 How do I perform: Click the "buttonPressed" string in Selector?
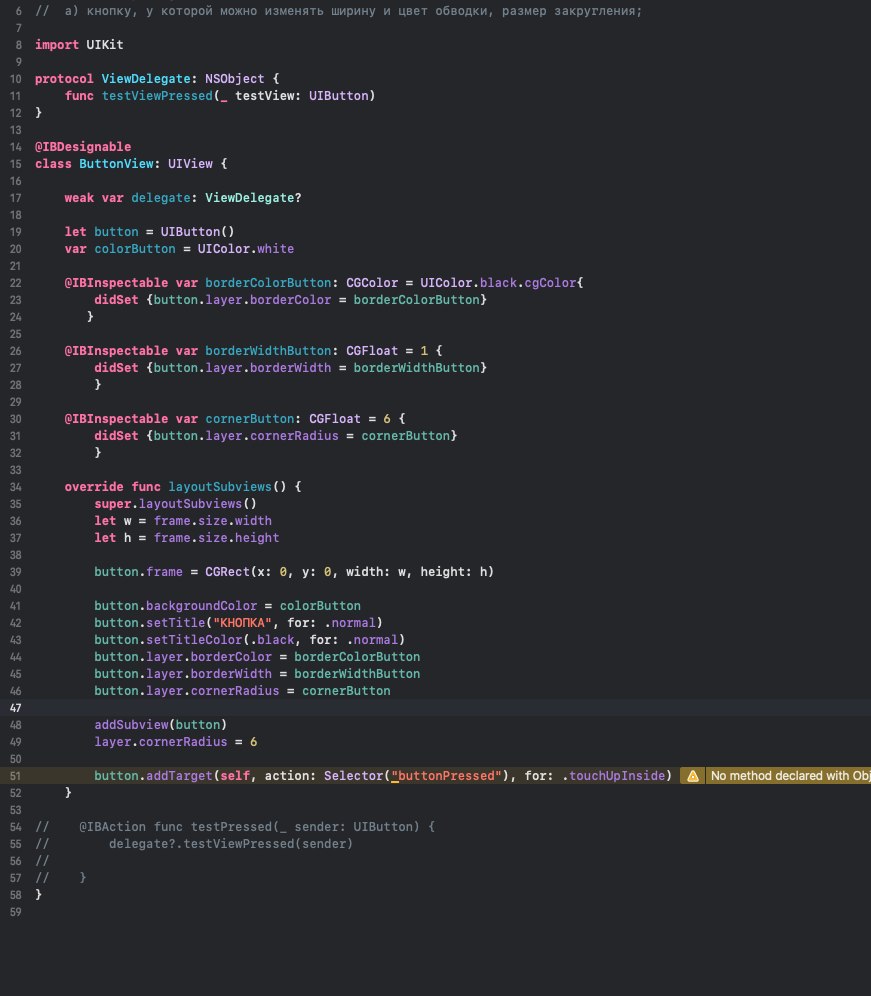point(446,776)
